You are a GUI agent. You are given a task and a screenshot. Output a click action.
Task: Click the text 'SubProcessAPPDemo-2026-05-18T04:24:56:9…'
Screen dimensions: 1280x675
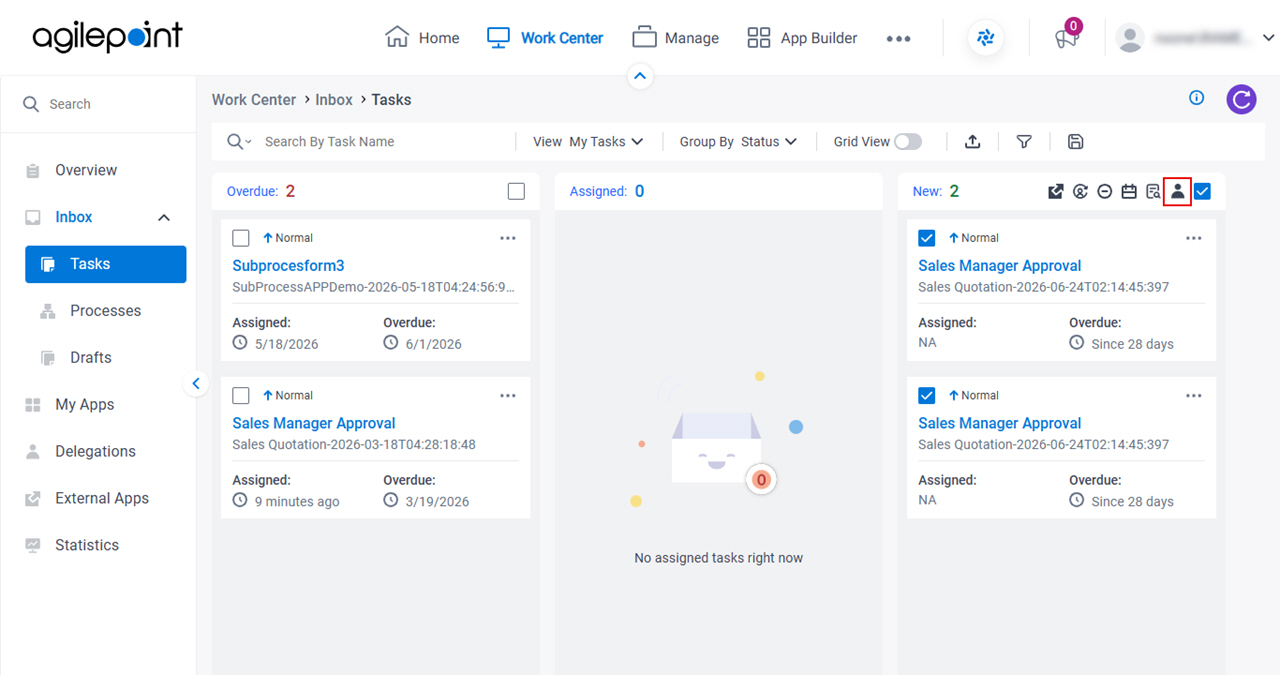tap(374, 287)
